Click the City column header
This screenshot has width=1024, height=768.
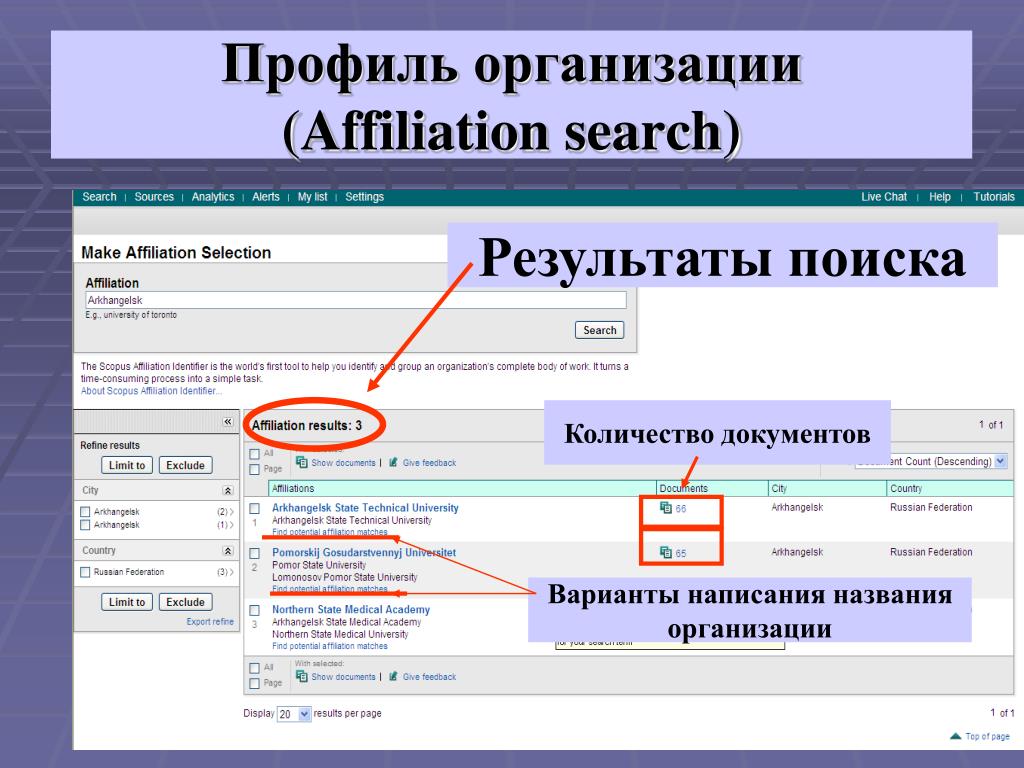778,488
